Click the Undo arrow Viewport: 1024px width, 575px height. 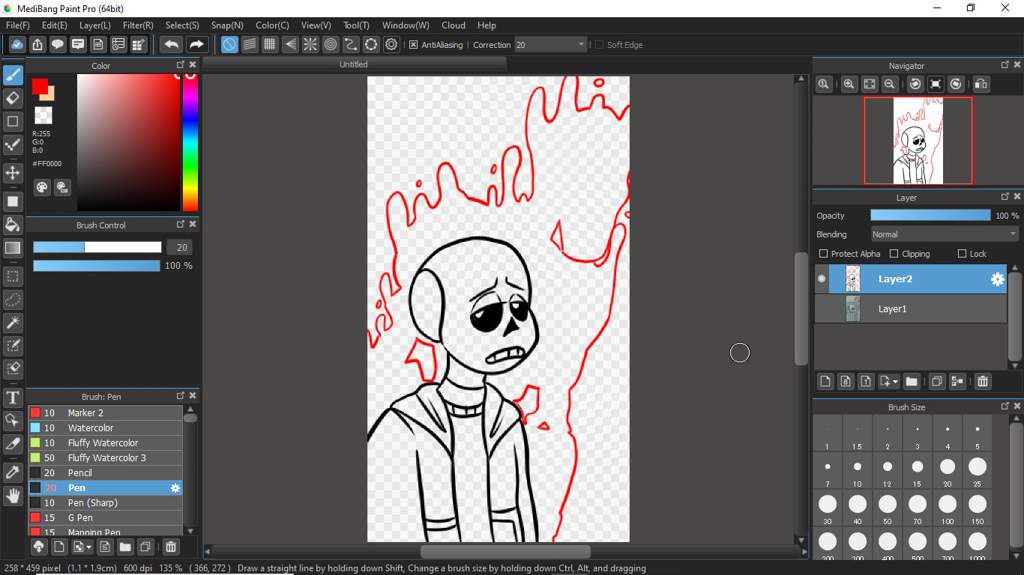click(x=171, y=44)
